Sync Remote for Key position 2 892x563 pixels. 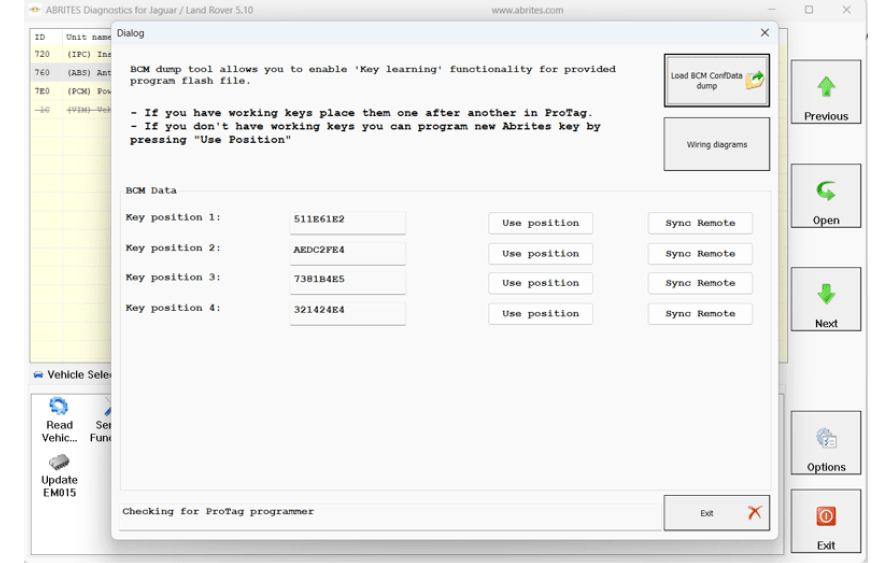[x=700, y=254]
